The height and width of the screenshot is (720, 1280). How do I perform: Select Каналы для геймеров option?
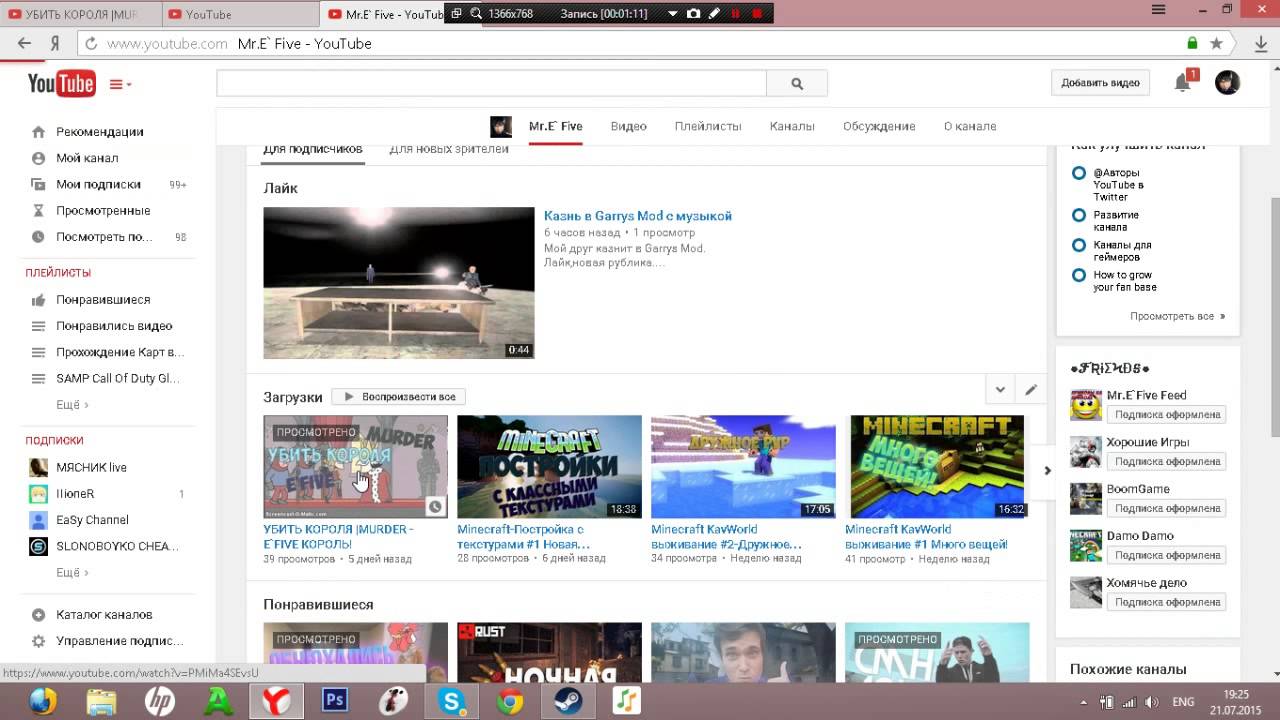point(1079,245)
